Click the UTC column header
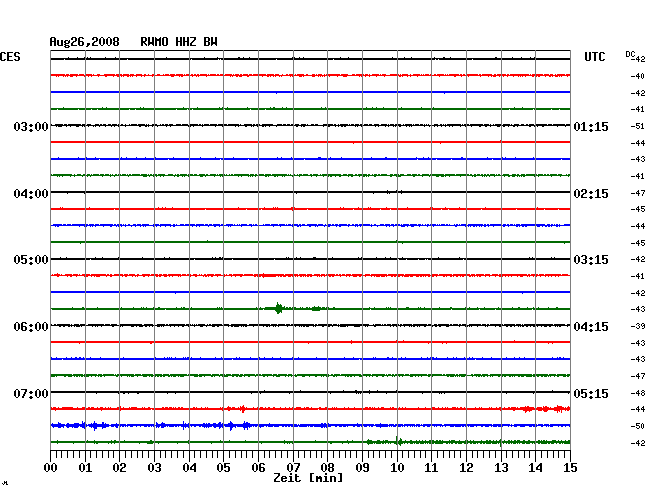The width and height of the screenshot is (650, 494). pos(594,57)
